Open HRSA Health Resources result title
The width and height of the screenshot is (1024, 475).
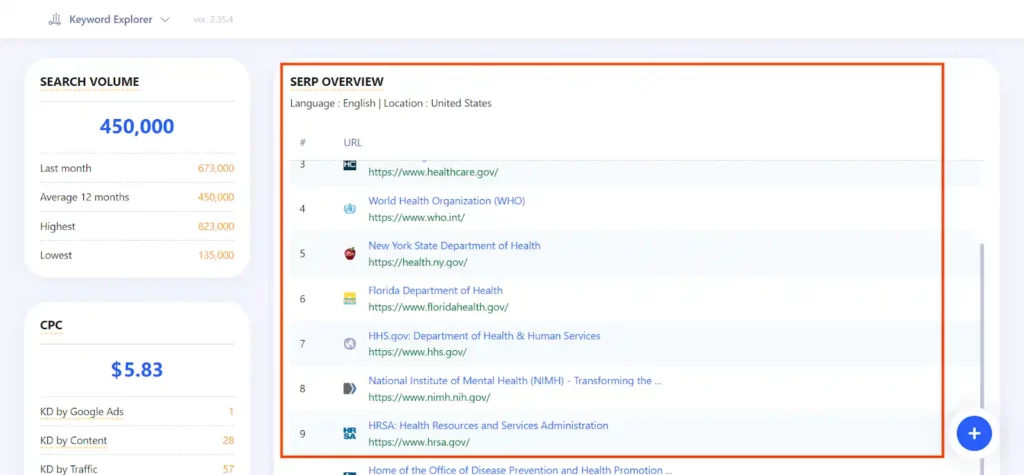coord(488,425)
